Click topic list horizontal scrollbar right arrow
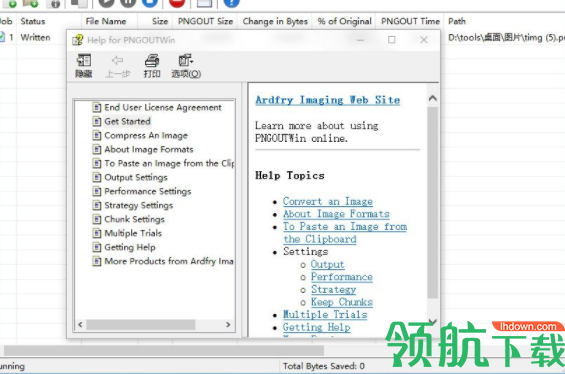The image size is (565, 374). 228,324
